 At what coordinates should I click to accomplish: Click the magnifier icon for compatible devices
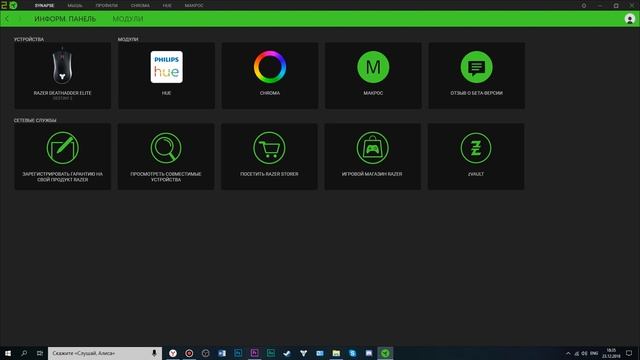pos(166,148)
